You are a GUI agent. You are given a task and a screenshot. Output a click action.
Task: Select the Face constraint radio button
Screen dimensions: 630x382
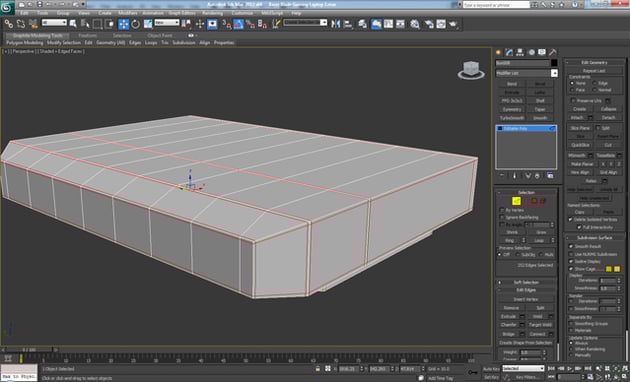pyautogui.click(x=572, y=90)
